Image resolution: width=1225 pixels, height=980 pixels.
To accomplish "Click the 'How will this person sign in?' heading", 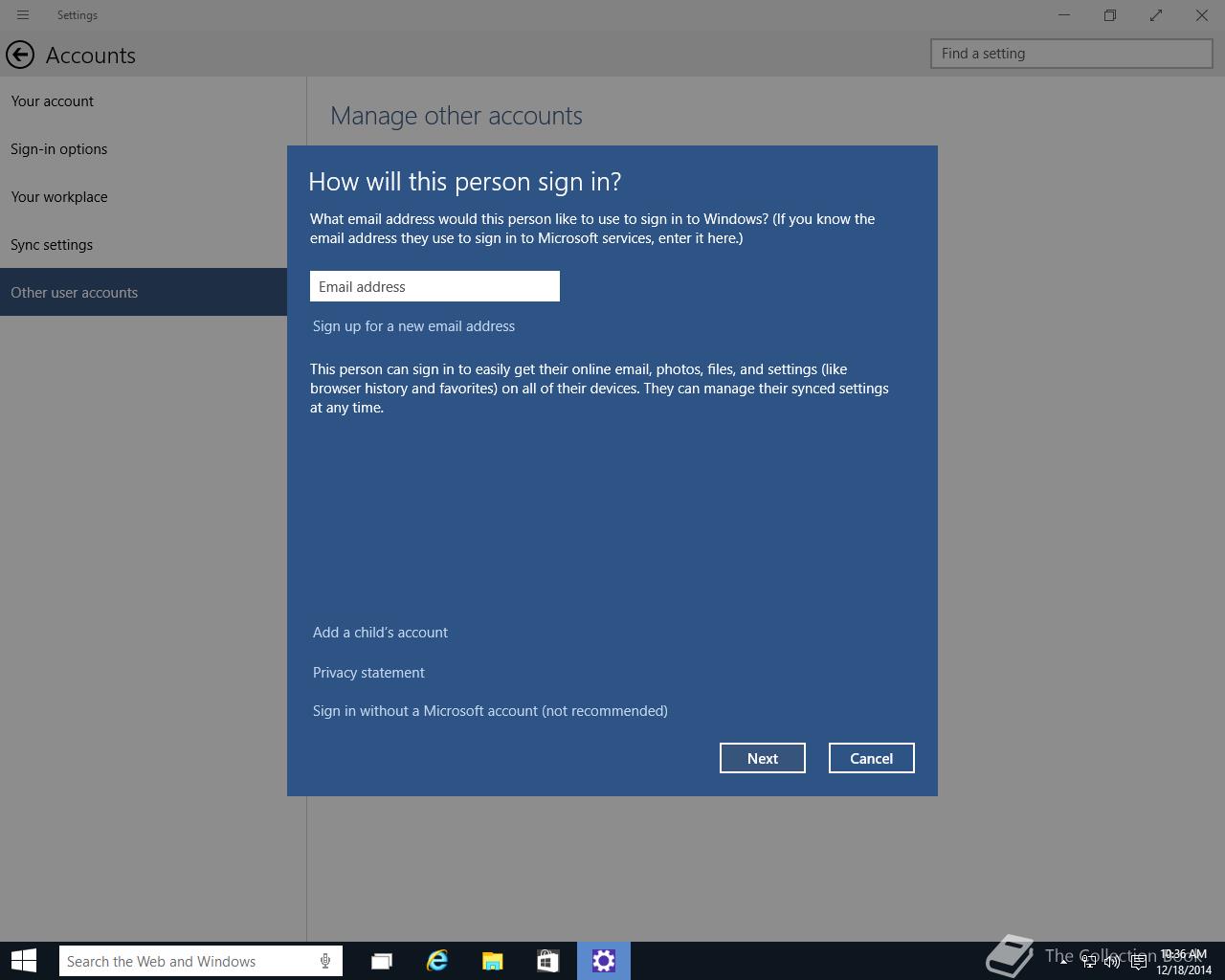I will tap(465, 182).
